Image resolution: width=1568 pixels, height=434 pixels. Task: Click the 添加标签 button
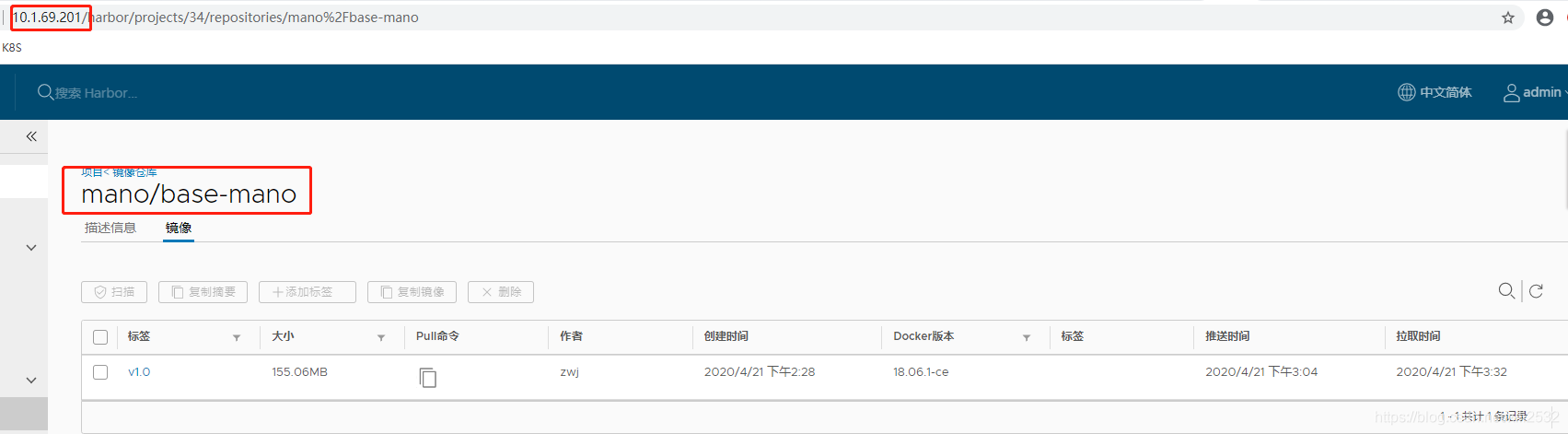tap(308, 292)
